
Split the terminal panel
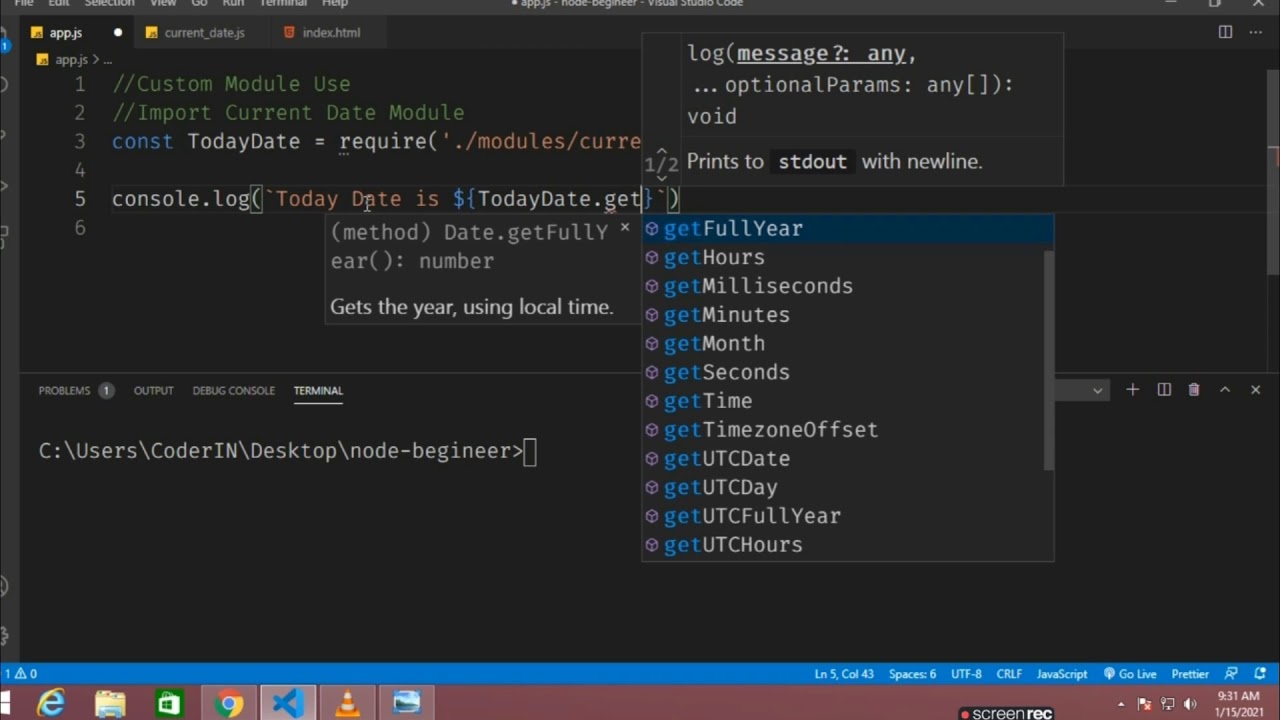coord(1164,390)
